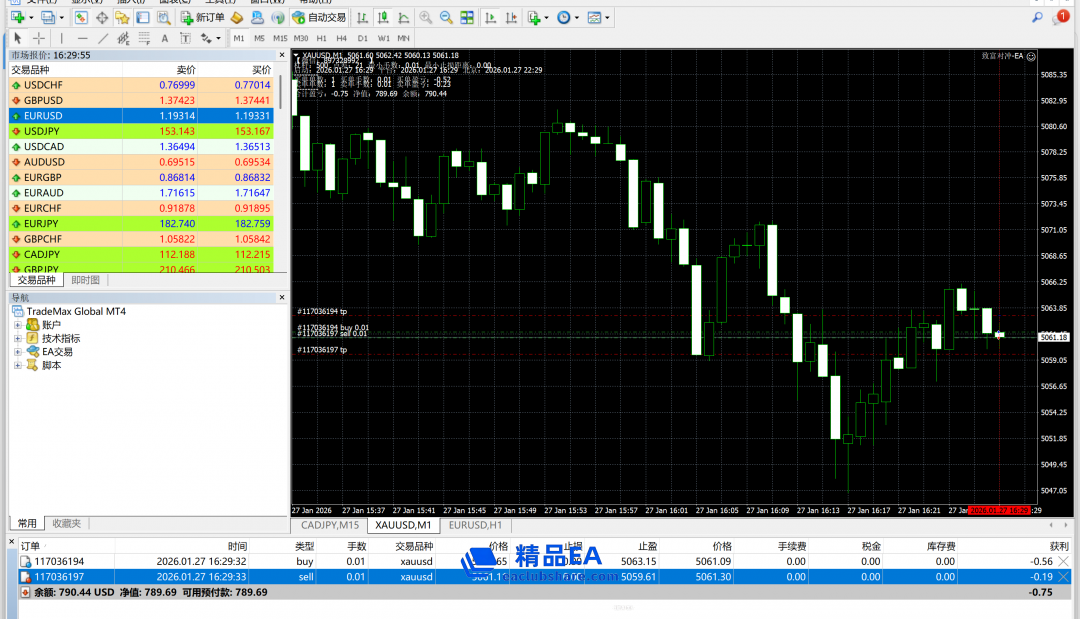Click the zoom in magnifier icon

point(426,18)
